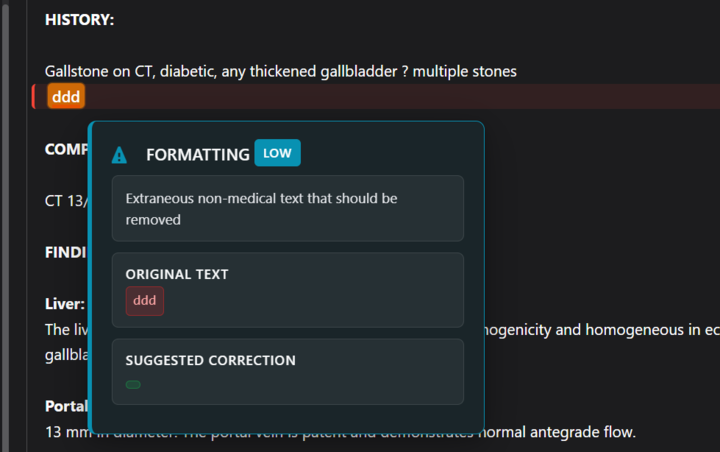Click the FORMATTING popup title
Viewport: 720px width, 452px height.
[197, 155]
